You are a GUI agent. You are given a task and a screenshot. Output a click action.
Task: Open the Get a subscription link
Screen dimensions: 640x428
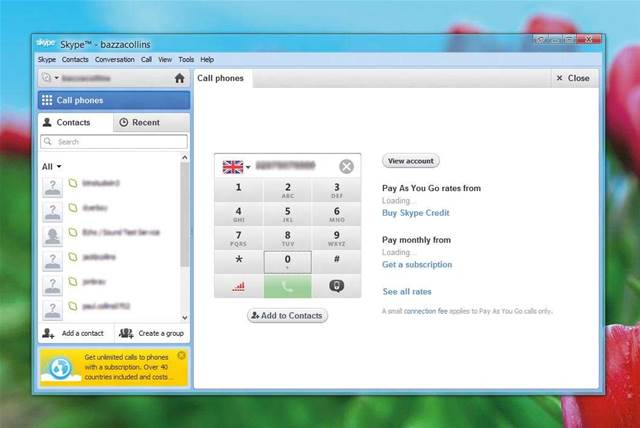417,264
